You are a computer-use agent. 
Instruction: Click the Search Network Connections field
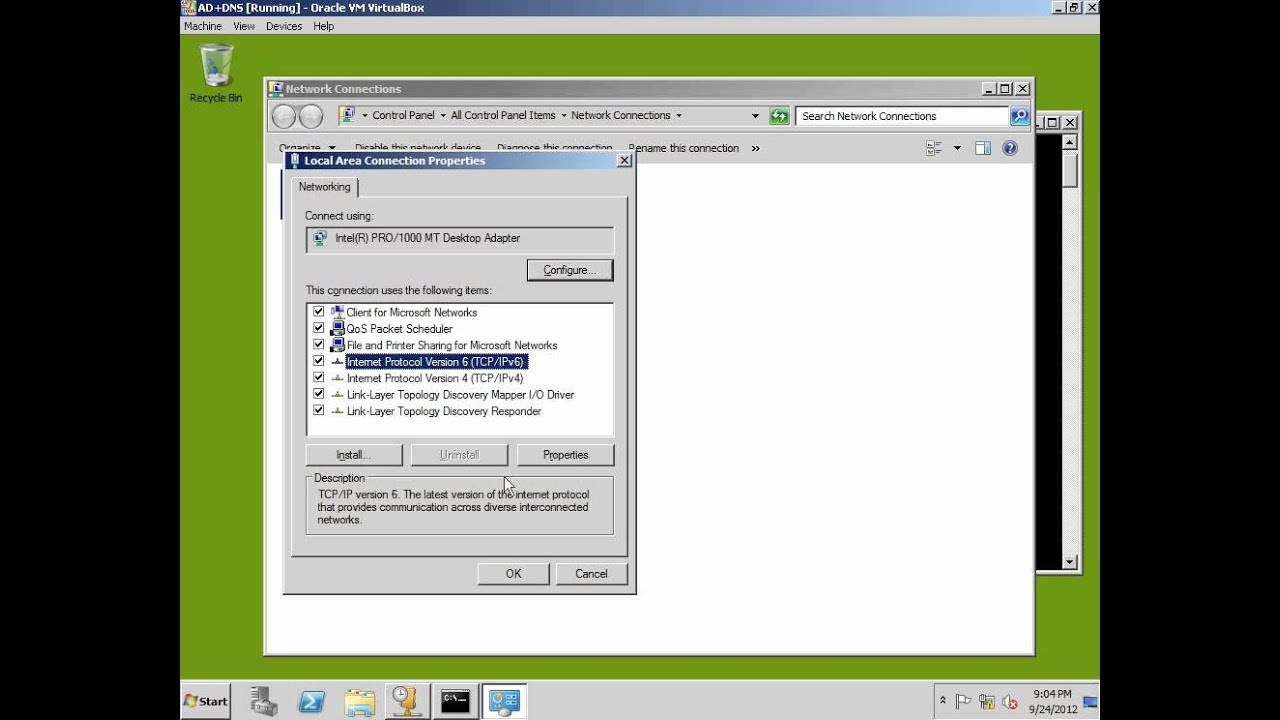click(x=902, y=116)
